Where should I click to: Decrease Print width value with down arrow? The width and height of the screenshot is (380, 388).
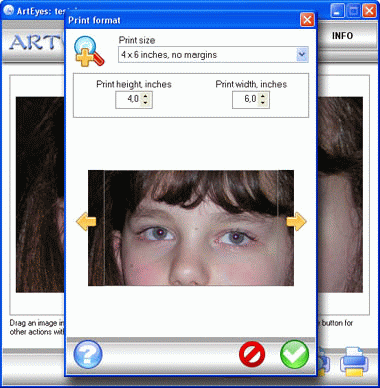coord(263,103)
